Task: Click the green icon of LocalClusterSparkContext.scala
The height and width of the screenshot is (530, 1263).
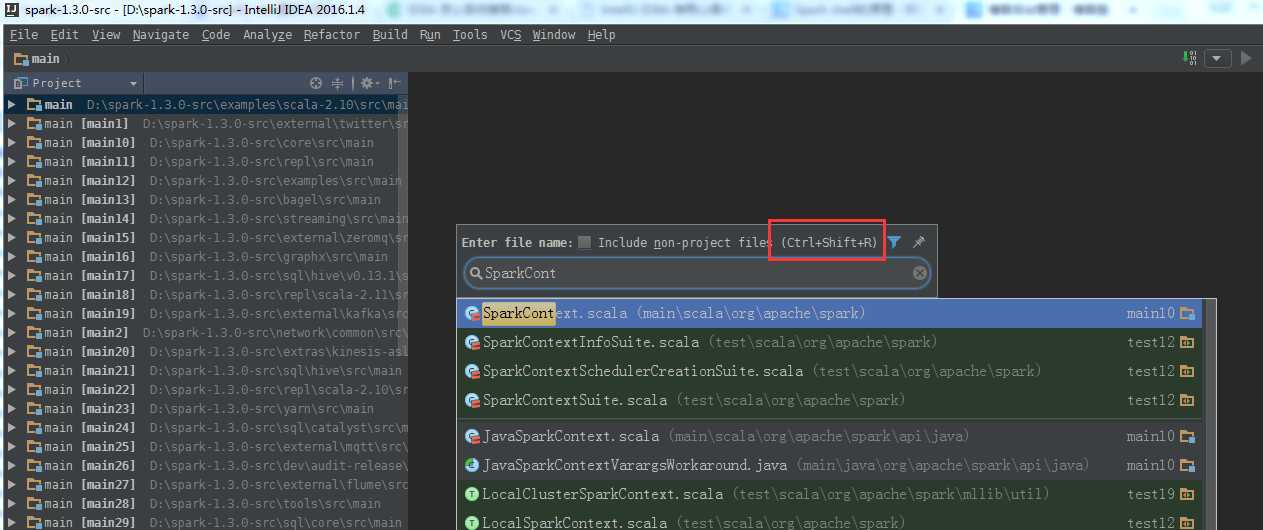Action: 472,494
